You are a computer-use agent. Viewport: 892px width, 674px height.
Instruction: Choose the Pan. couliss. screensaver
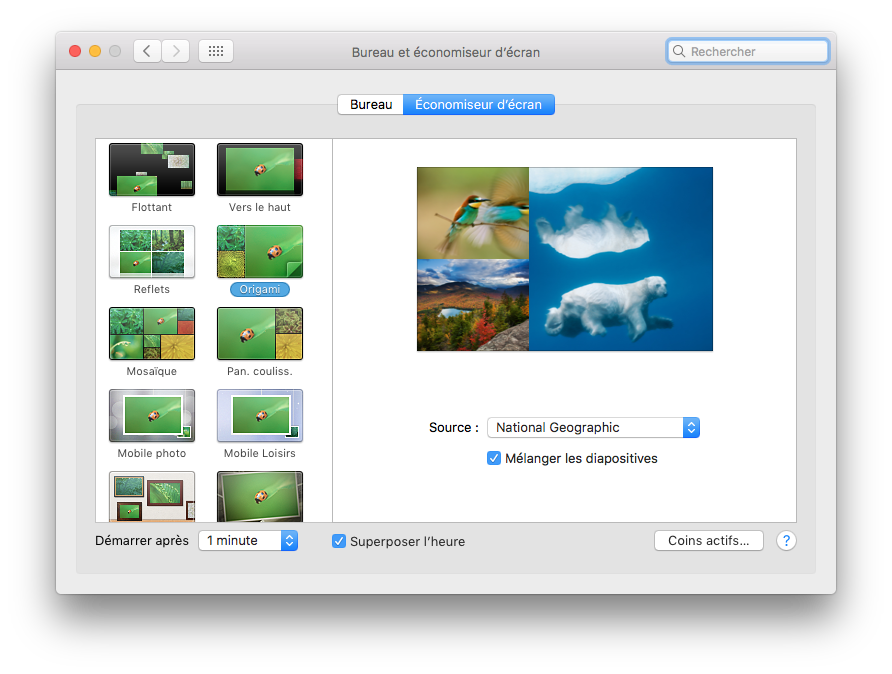pos(260,333)
